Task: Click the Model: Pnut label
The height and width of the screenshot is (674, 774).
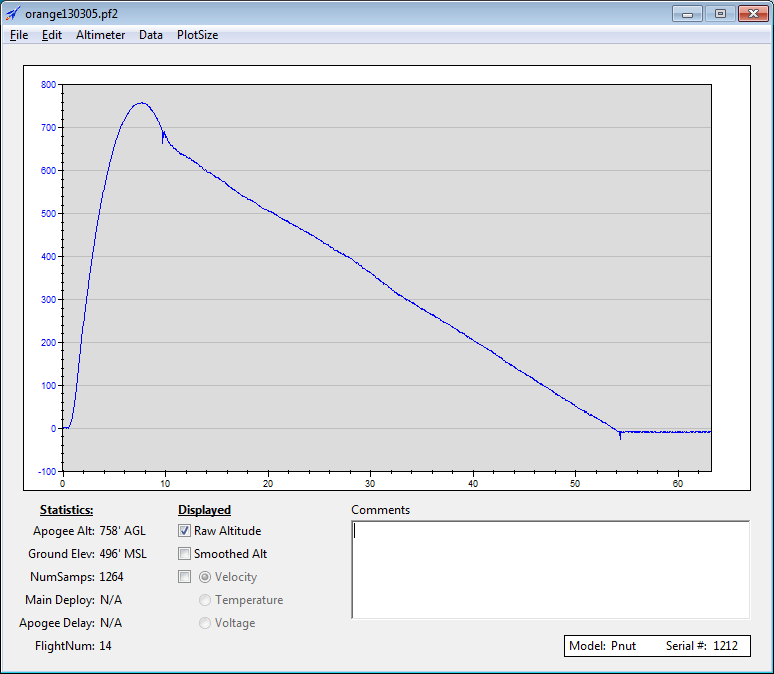Action: pos(602,646)
